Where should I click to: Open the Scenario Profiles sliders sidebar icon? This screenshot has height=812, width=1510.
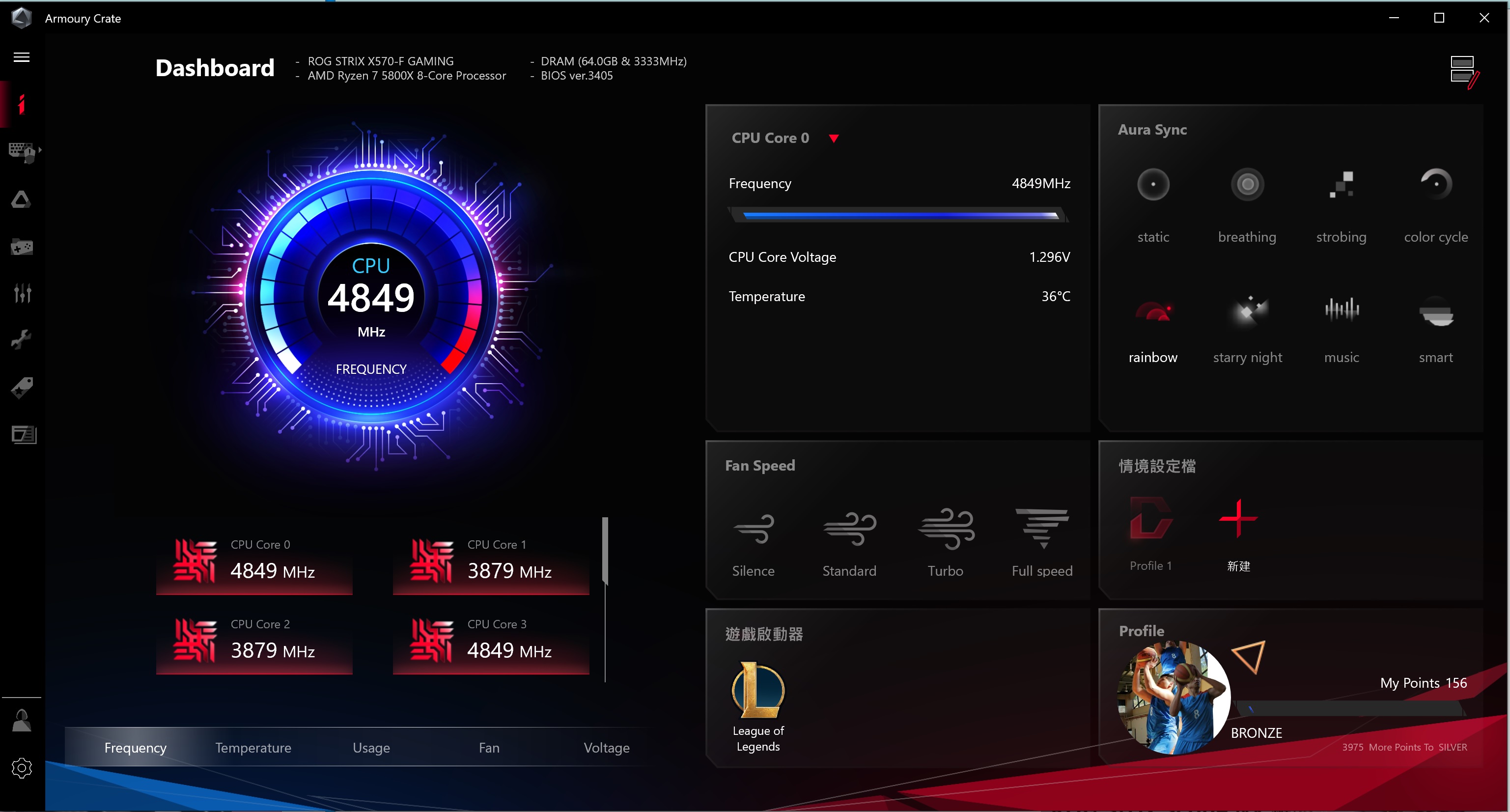[x=22, y=293]
